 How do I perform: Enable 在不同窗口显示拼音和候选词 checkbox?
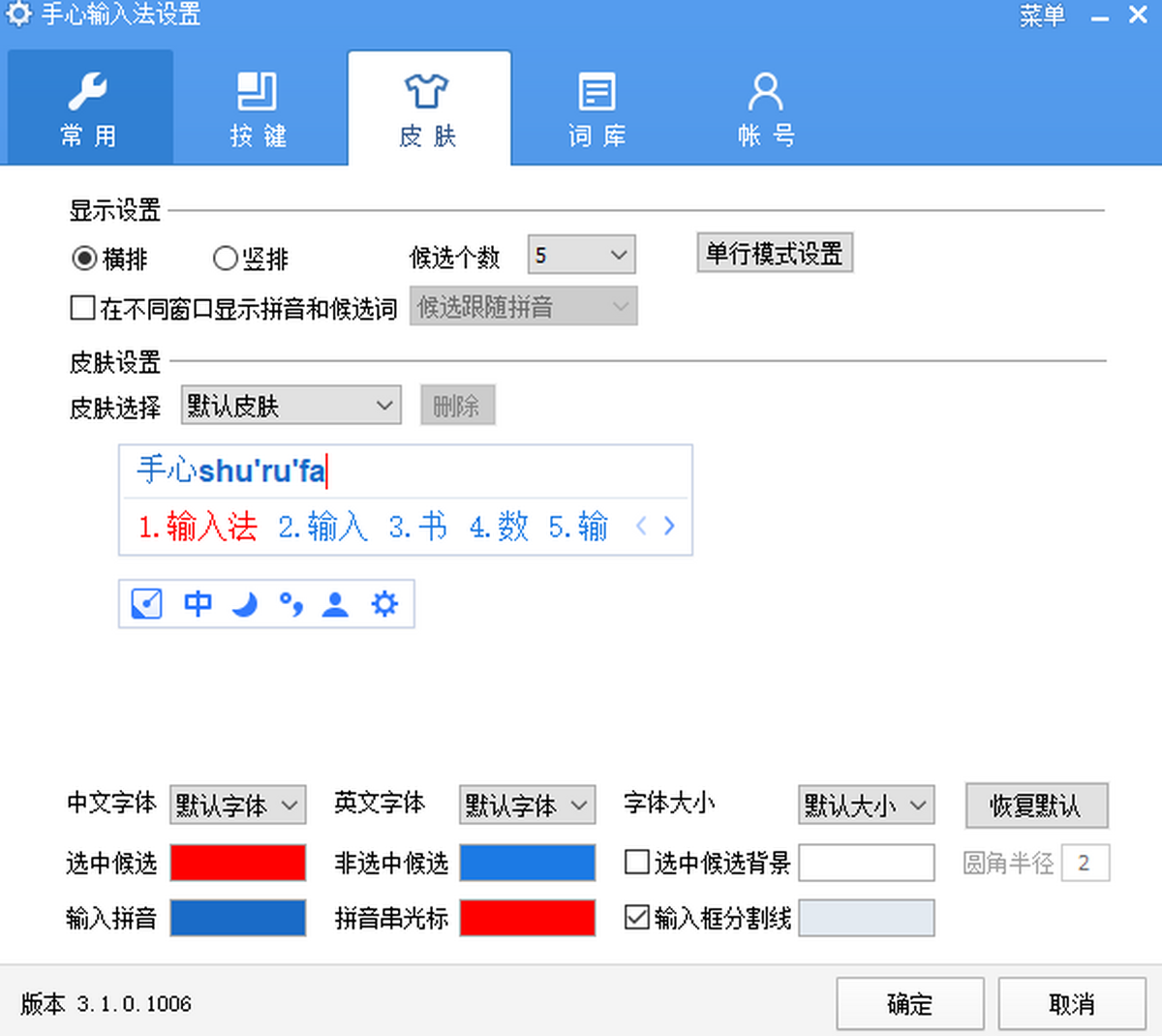[x=83, y=308]
